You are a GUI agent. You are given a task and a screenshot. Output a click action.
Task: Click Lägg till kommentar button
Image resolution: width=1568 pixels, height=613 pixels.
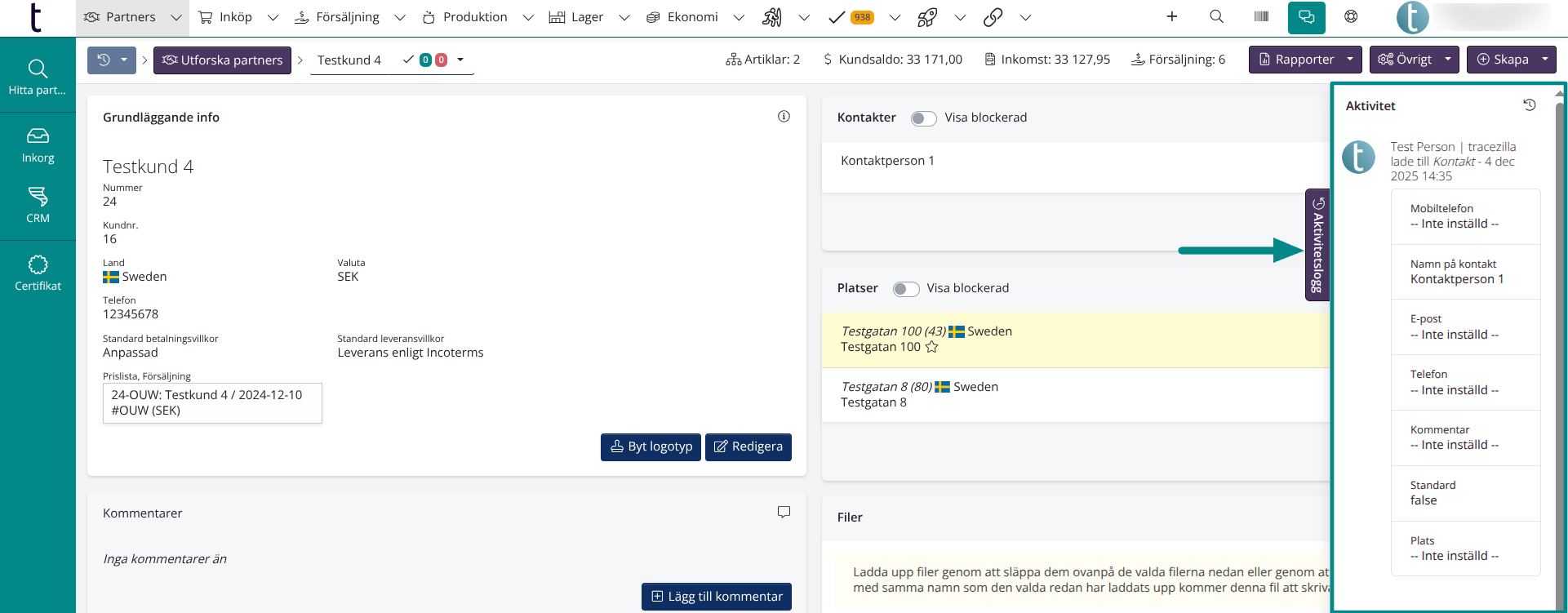tap(716, 597)
